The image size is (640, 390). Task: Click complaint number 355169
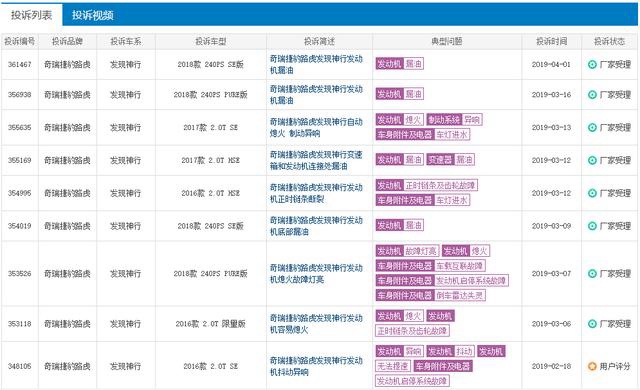[x=20, y=160]
